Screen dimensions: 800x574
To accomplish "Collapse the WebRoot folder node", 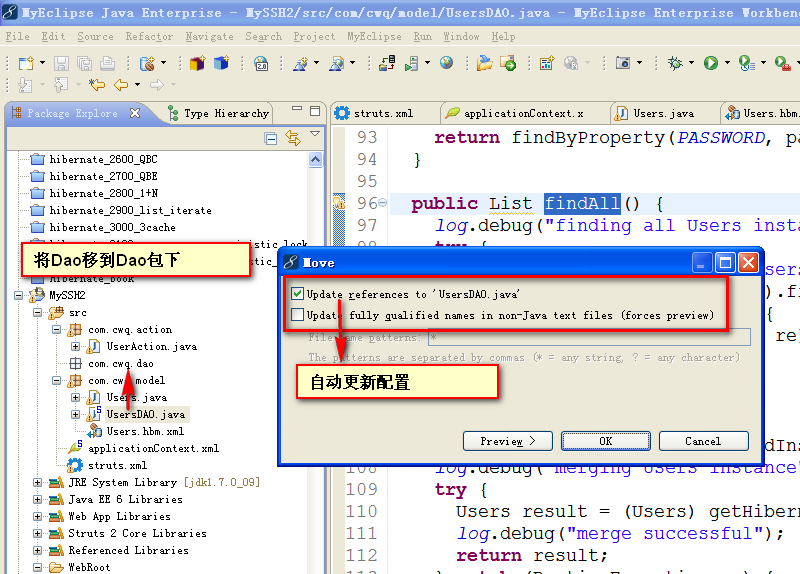I will (x=38, y=567).
